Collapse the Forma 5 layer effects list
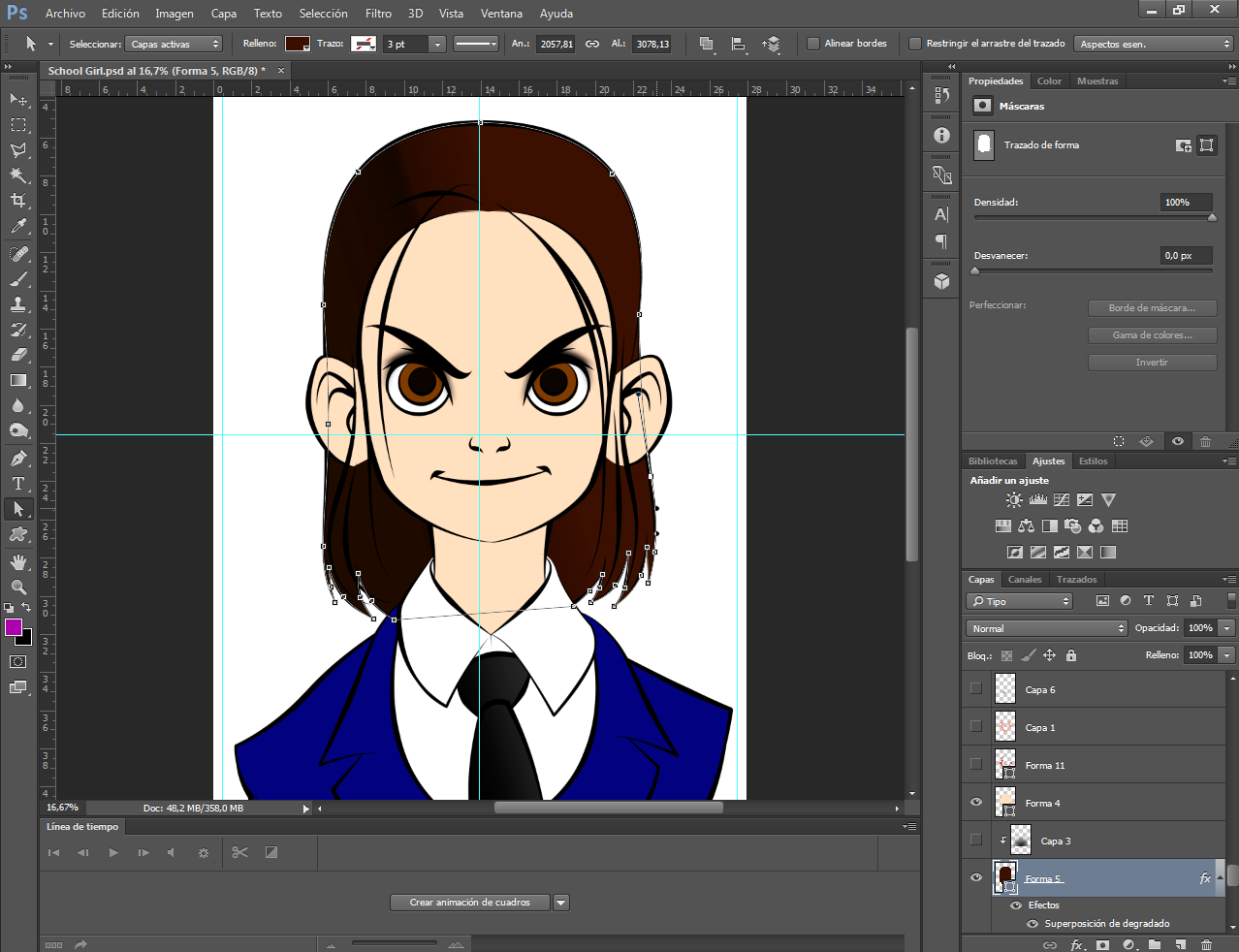Screen dimensions: 1239x952 [x=1221, y=878]
